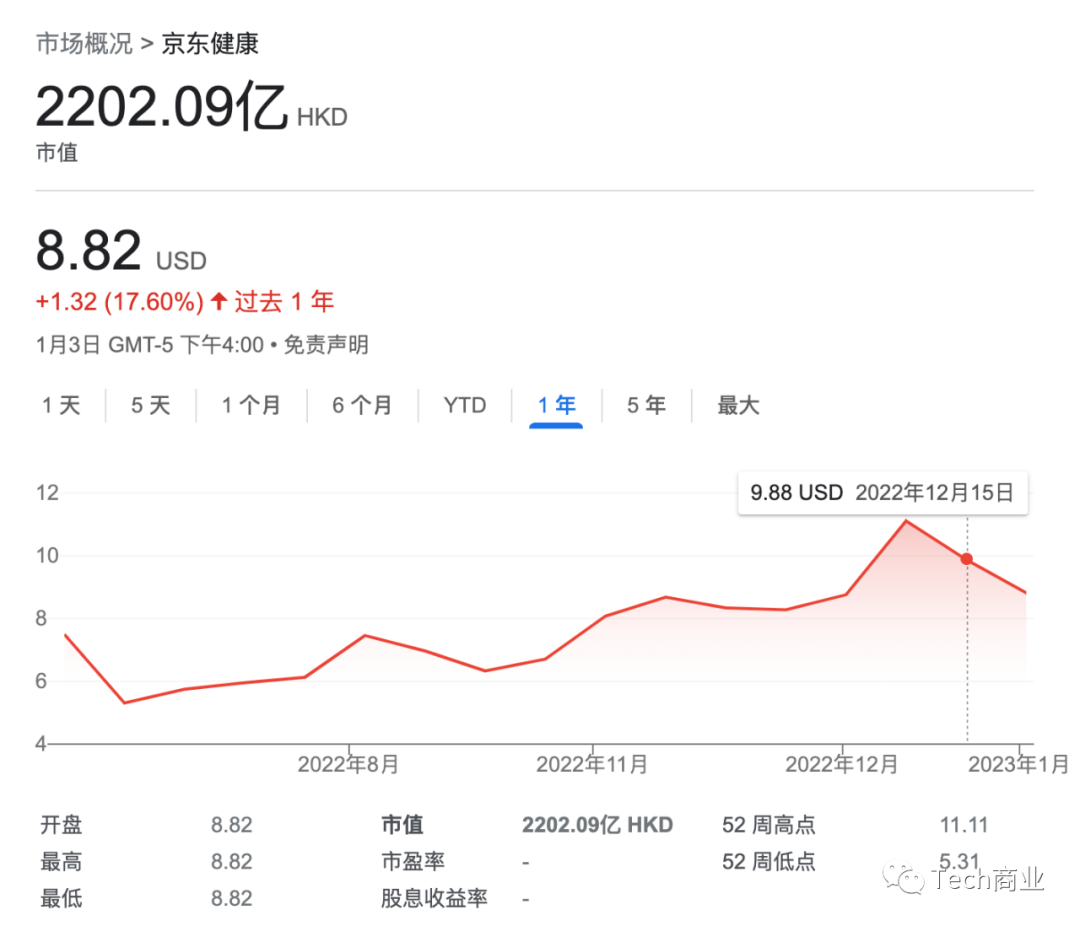Click the 市场概况 breadcrumb link
The width and height of the screenshot is (1080, 926).
coord(84,44)
